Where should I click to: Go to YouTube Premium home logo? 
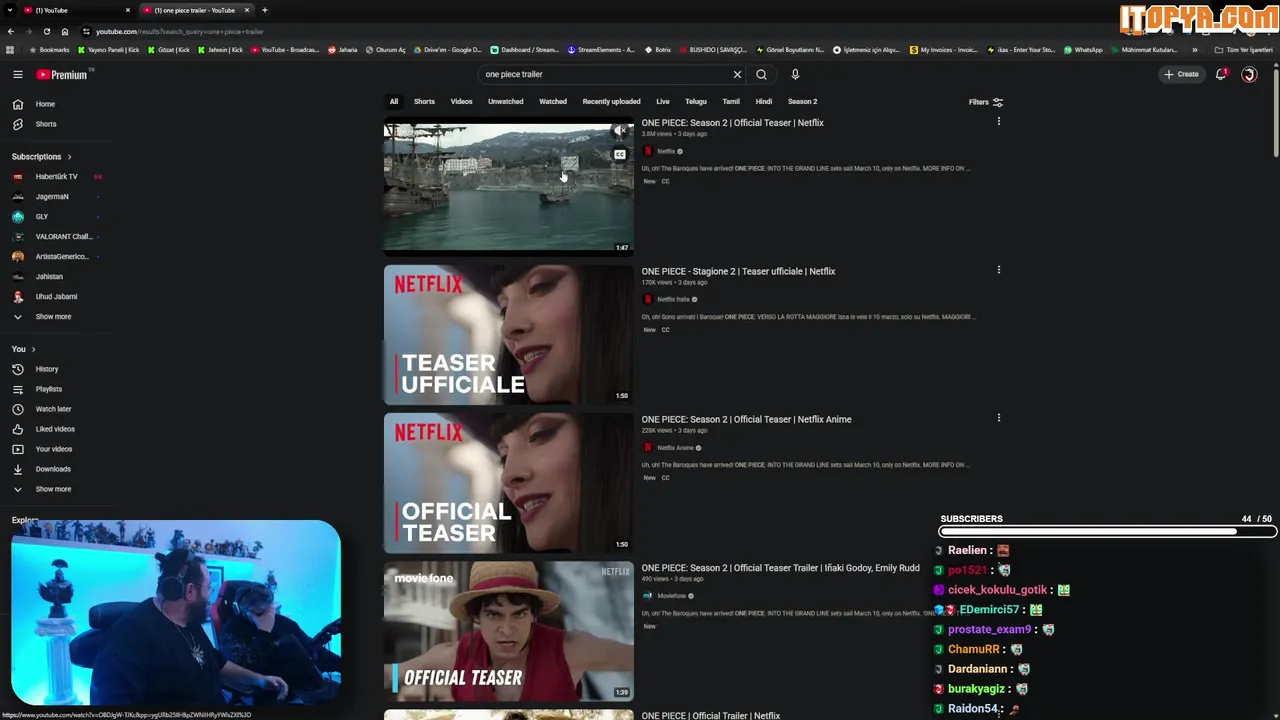pos(62,75)
